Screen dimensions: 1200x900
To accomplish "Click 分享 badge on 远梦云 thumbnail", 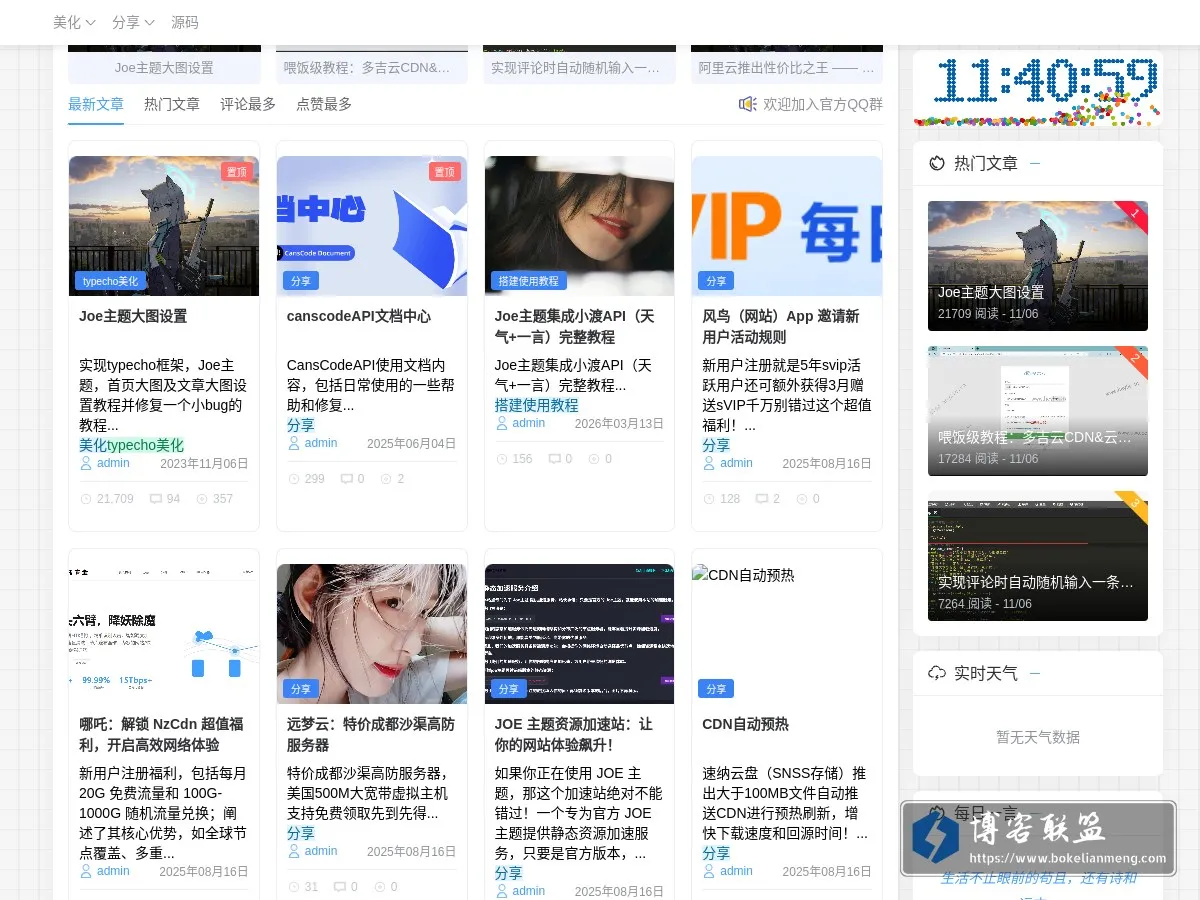I will point(301,689).
